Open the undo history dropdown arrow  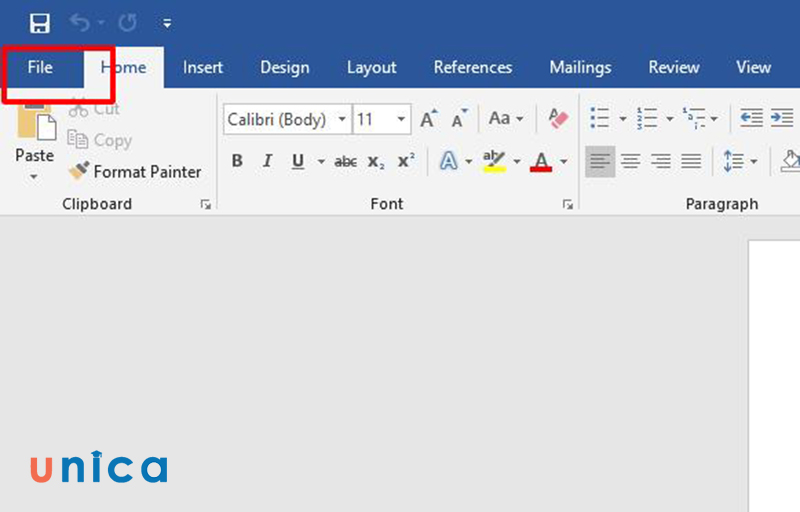[x=101, y=22]
